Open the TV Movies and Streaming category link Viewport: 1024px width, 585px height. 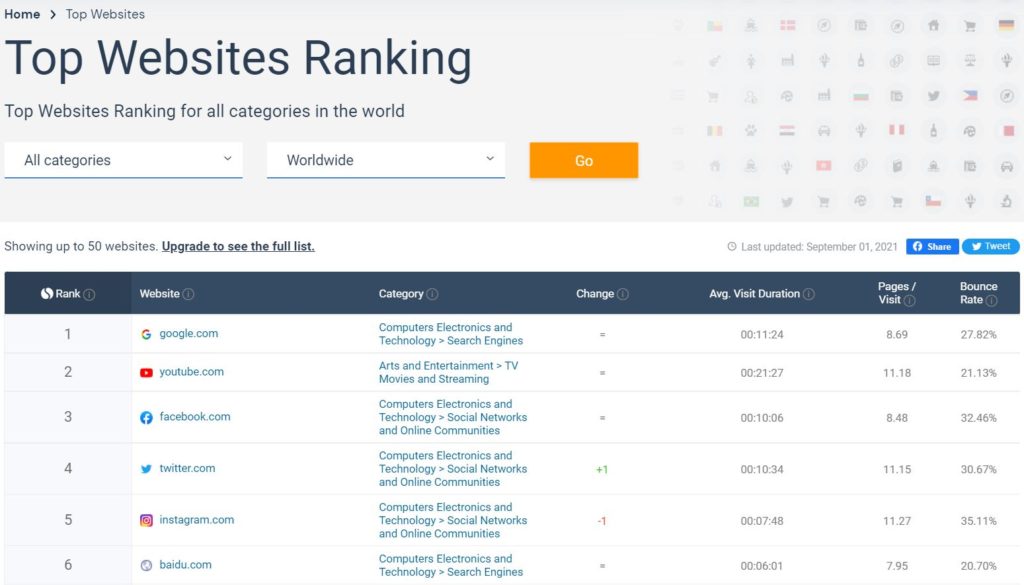coord(448,372)
